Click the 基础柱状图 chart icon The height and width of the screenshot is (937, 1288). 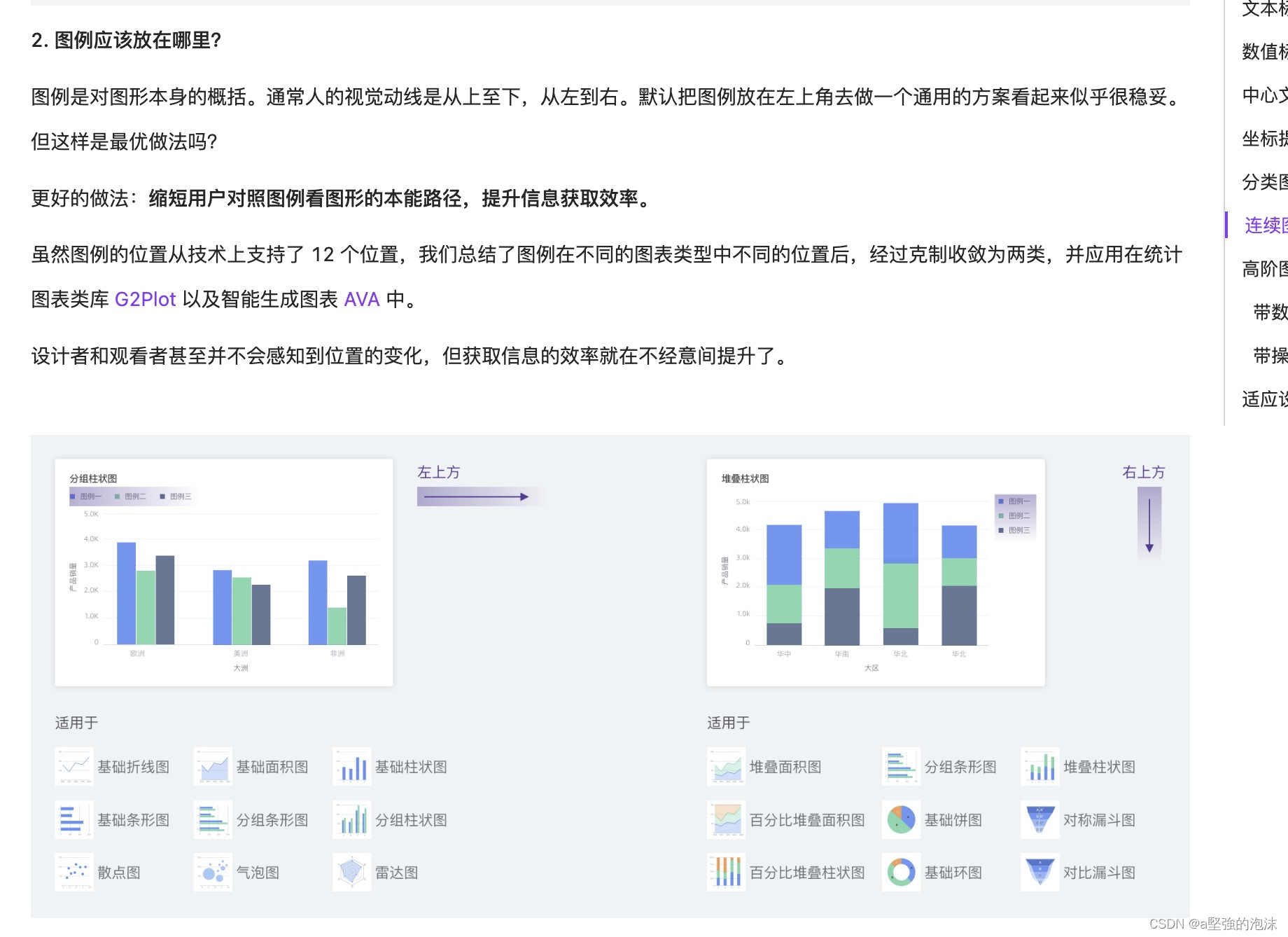[351, 767]
